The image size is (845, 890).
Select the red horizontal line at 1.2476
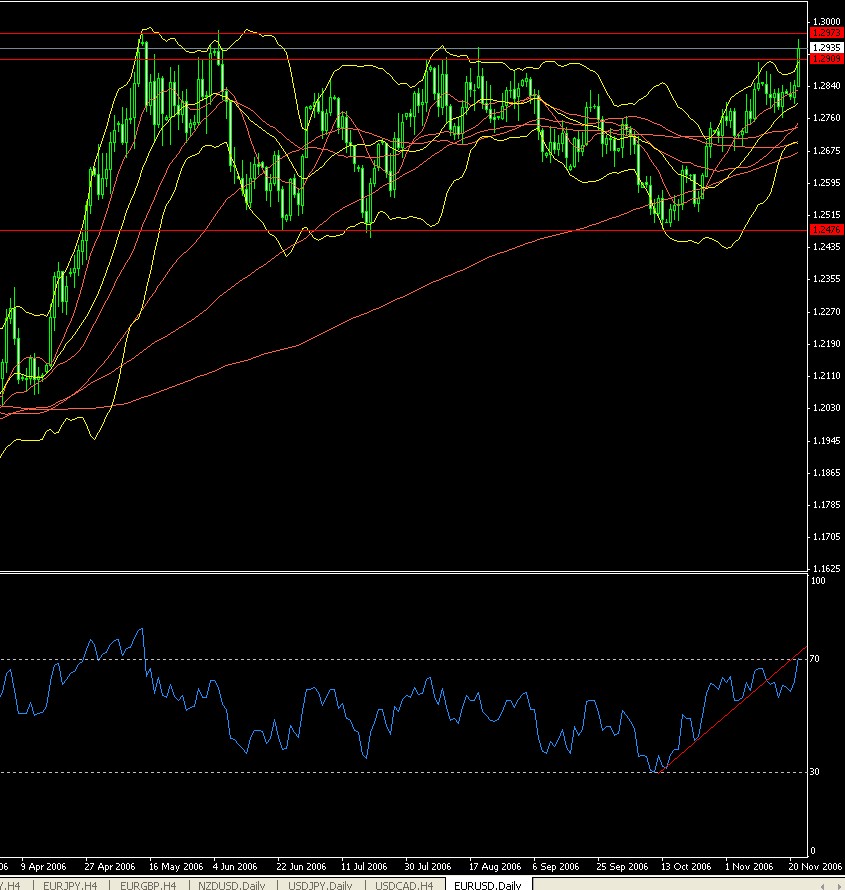403,230
